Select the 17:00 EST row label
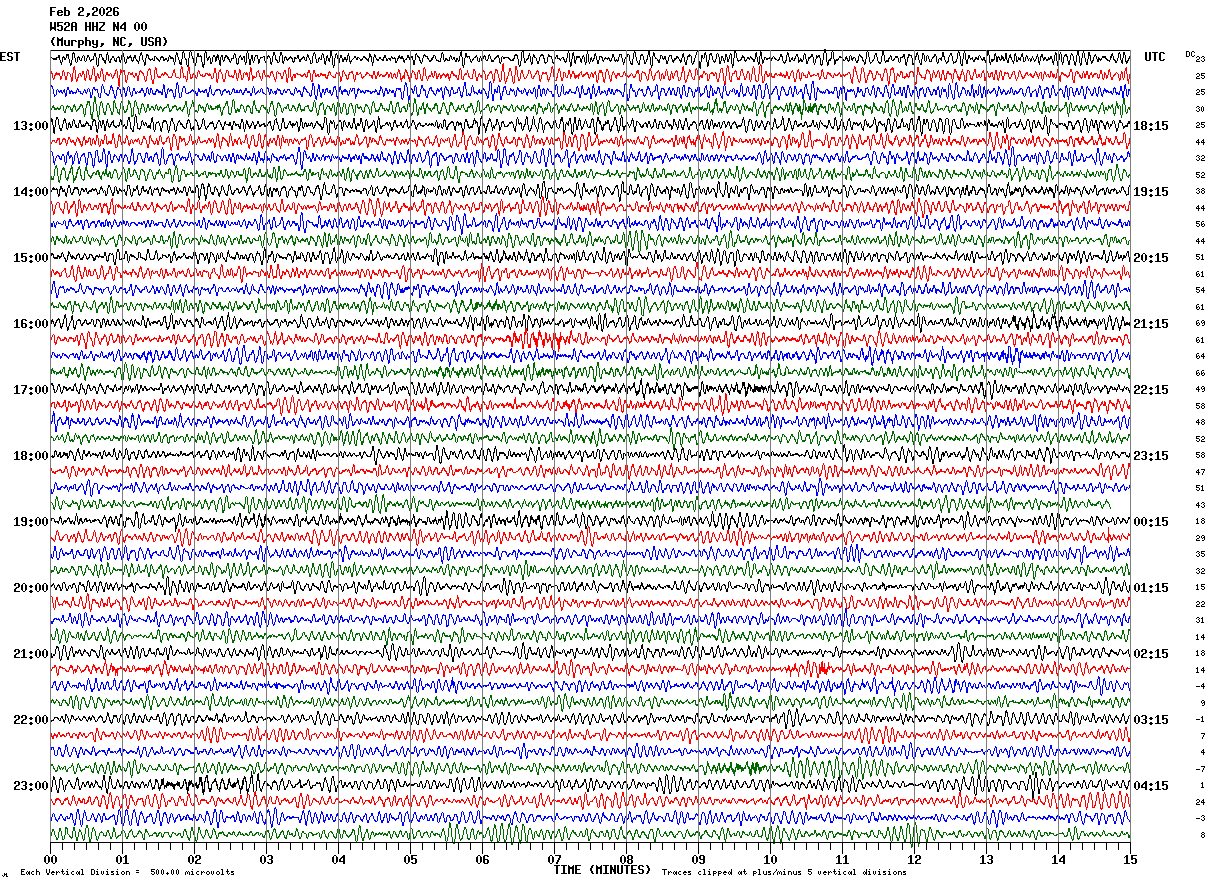Viewport: 1210px width, 886px height. [30, 390]
